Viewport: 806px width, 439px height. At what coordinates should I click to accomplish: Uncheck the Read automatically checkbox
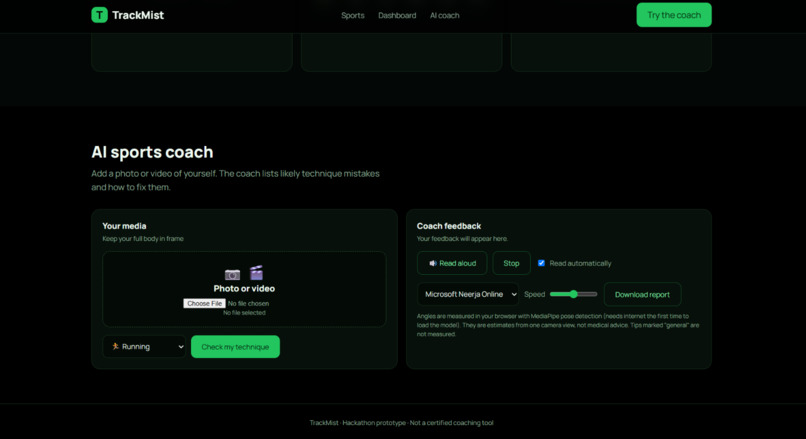point(541,263)
